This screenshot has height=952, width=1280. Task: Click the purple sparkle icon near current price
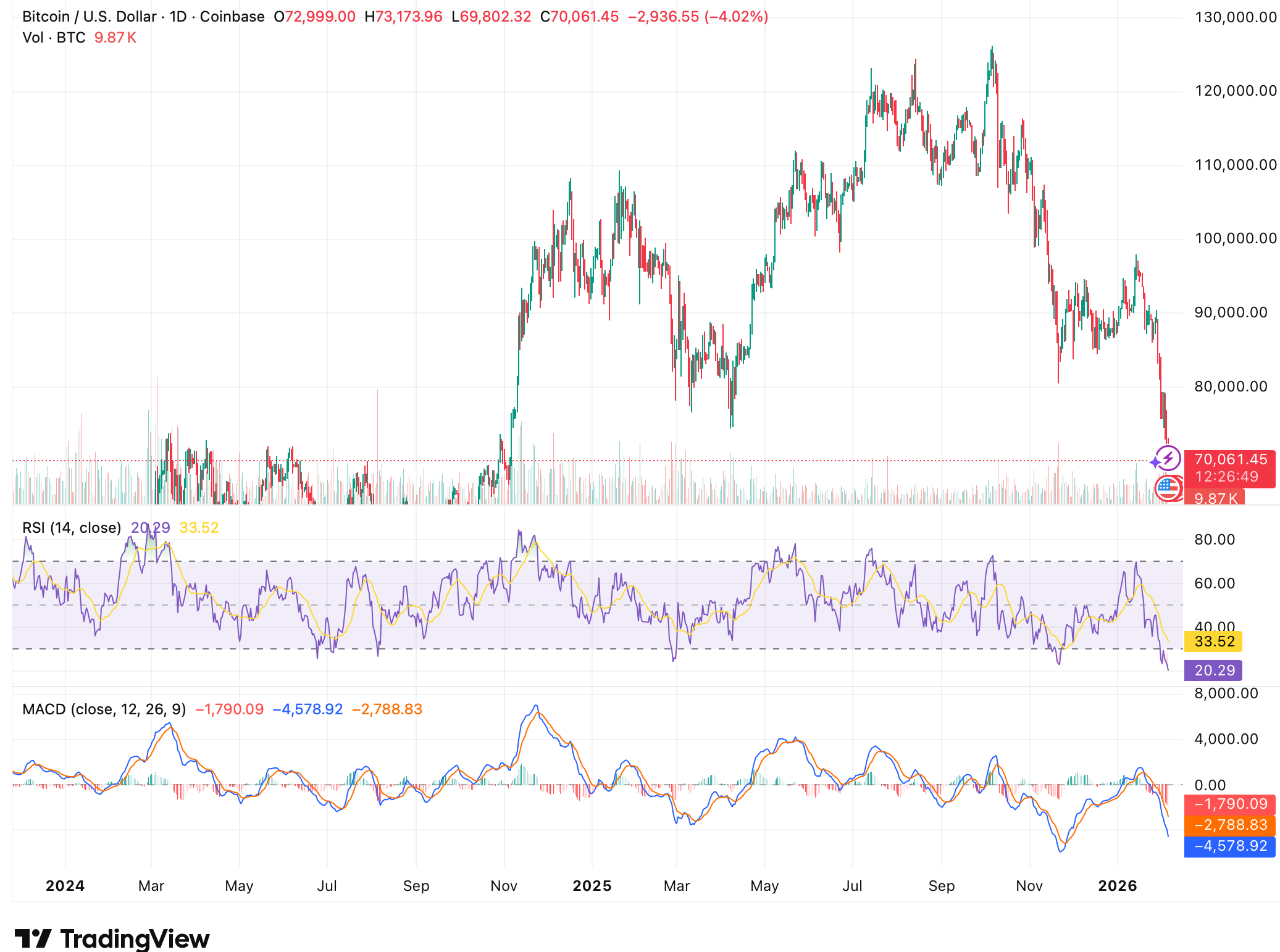pyautogui.click(x=1155, y=462)
